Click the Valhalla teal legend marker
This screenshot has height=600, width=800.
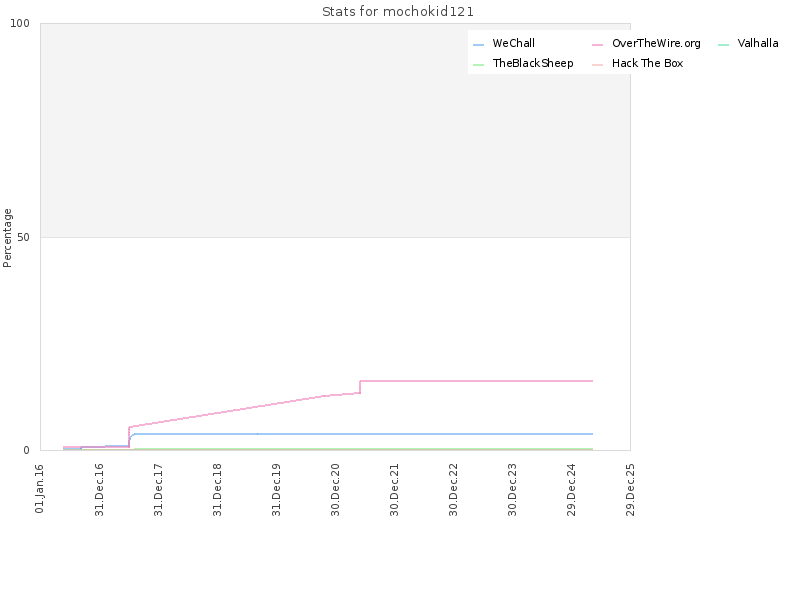click(x=723, y=45)
